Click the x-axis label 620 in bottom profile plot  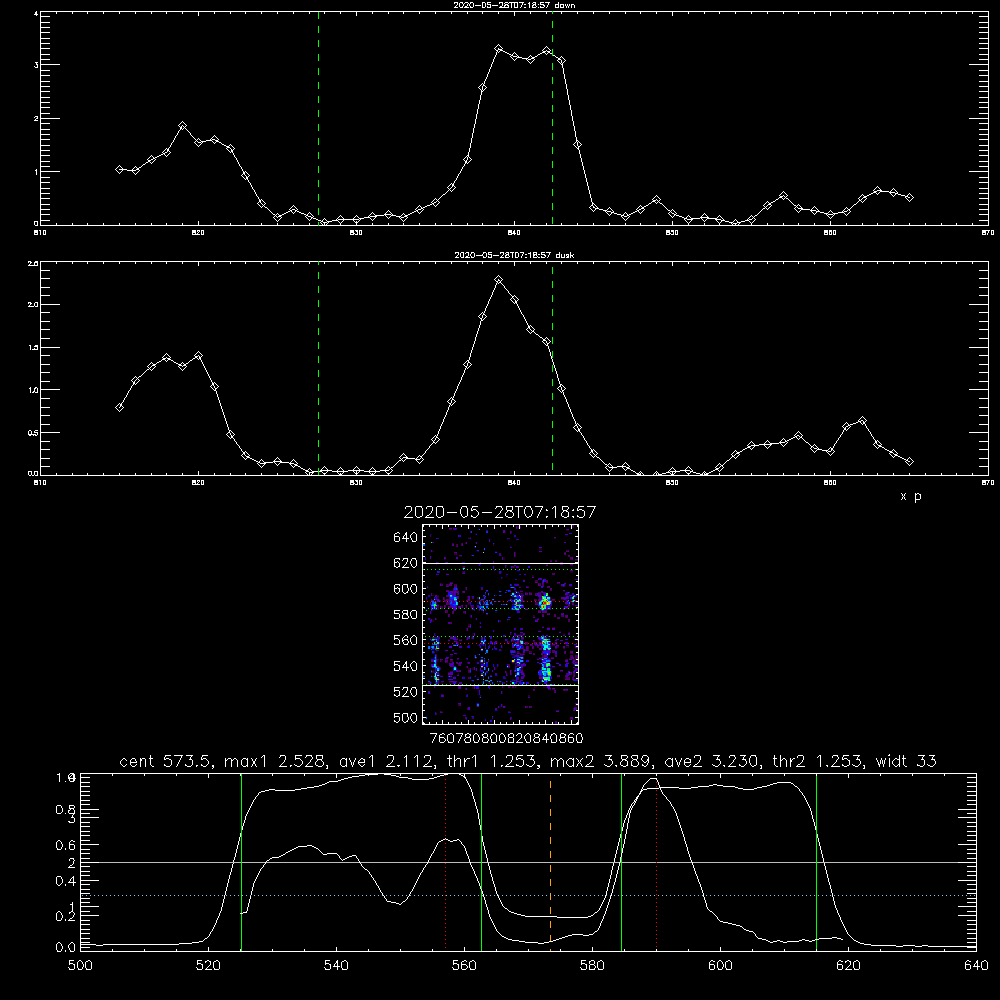click(848, 966)
